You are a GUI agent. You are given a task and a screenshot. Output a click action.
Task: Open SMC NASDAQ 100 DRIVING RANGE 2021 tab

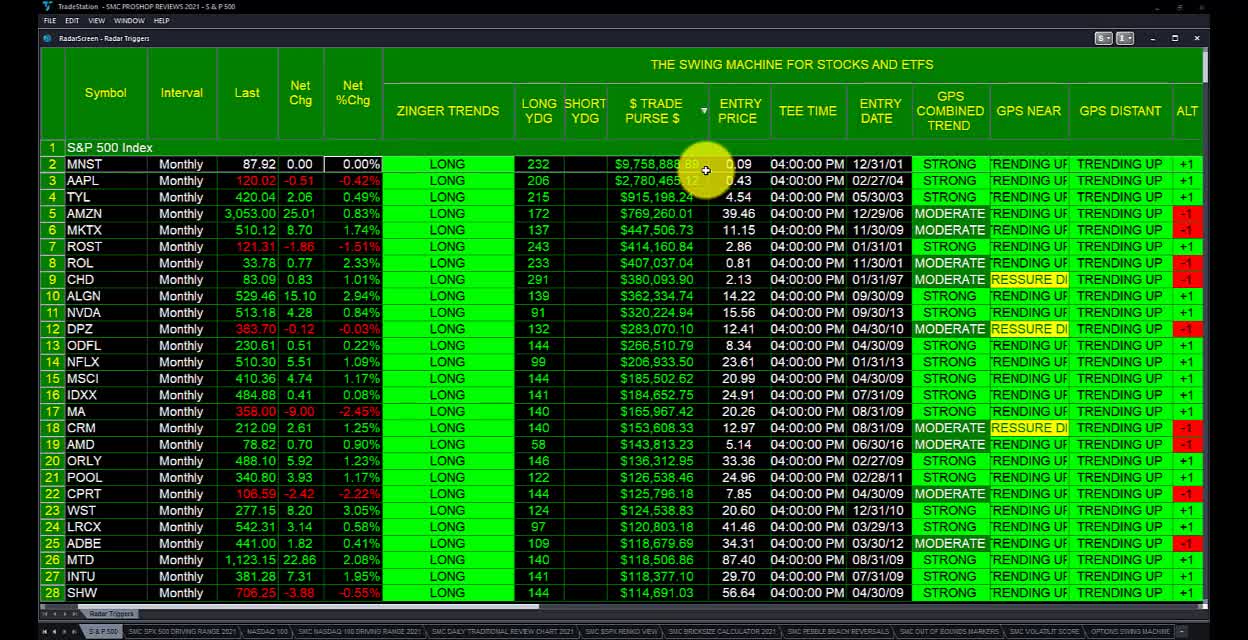coord(359,632)
